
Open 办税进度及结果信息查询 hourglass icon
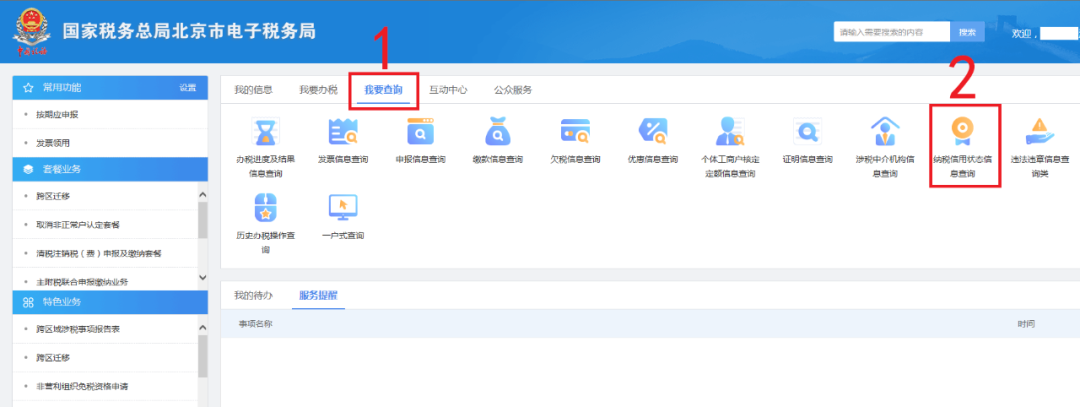point(265,132)
